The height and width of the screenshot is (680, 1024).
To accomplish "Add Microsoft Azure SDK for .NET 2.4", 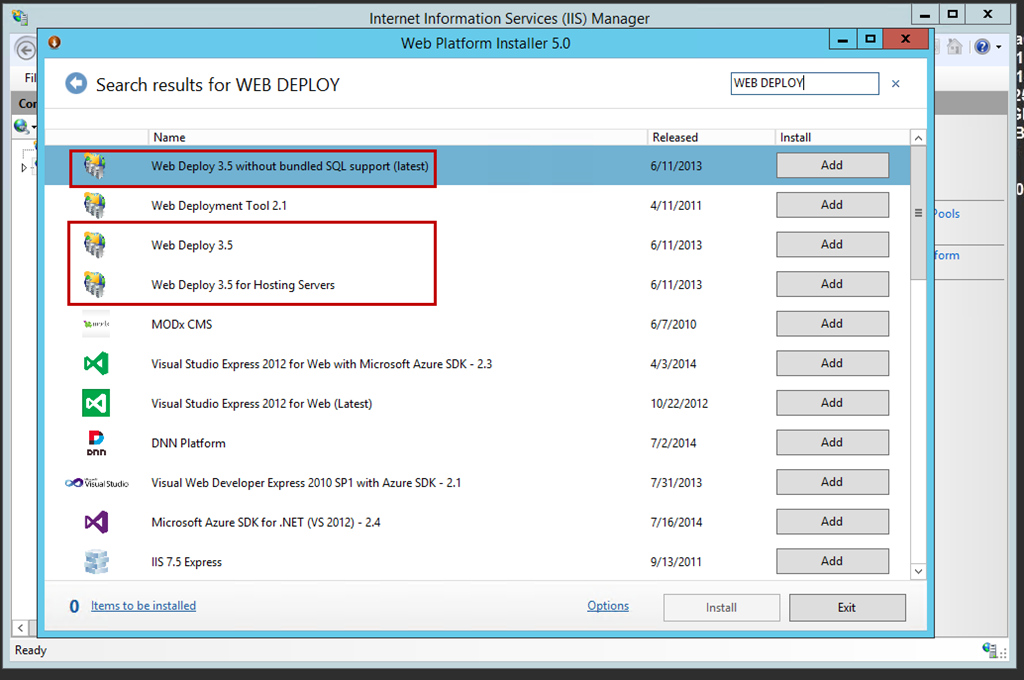I will 832,522.
